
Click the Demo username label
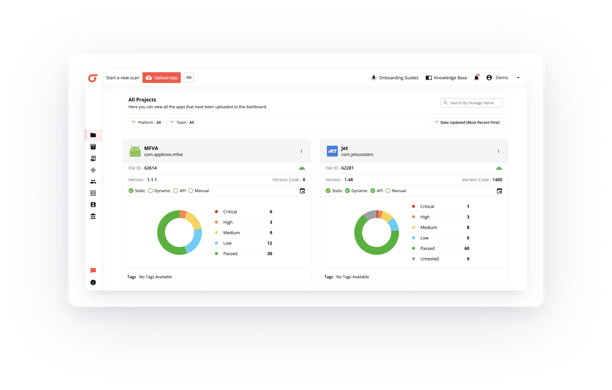click(502, 78)
